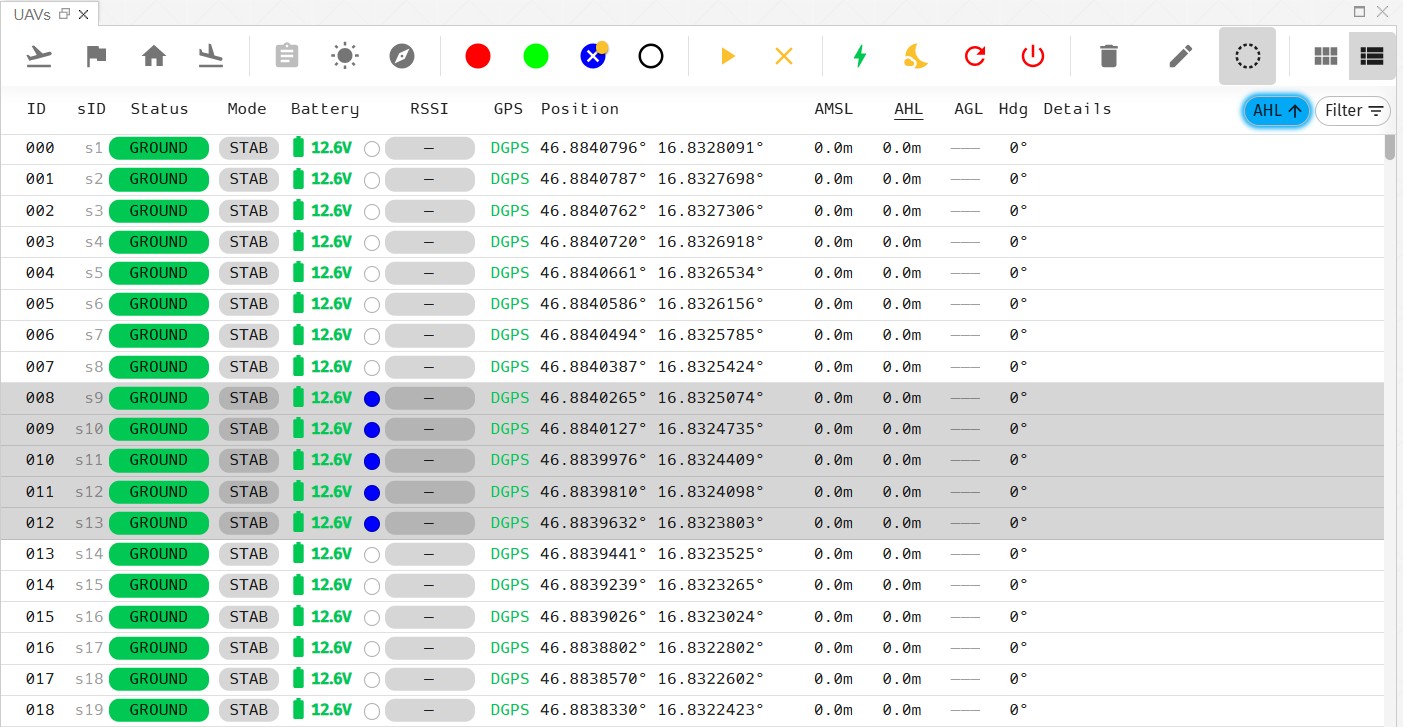Viewport: 1403px width, 727px height.
Task: Select UAV row with ID 004
Action: [692, 273]
